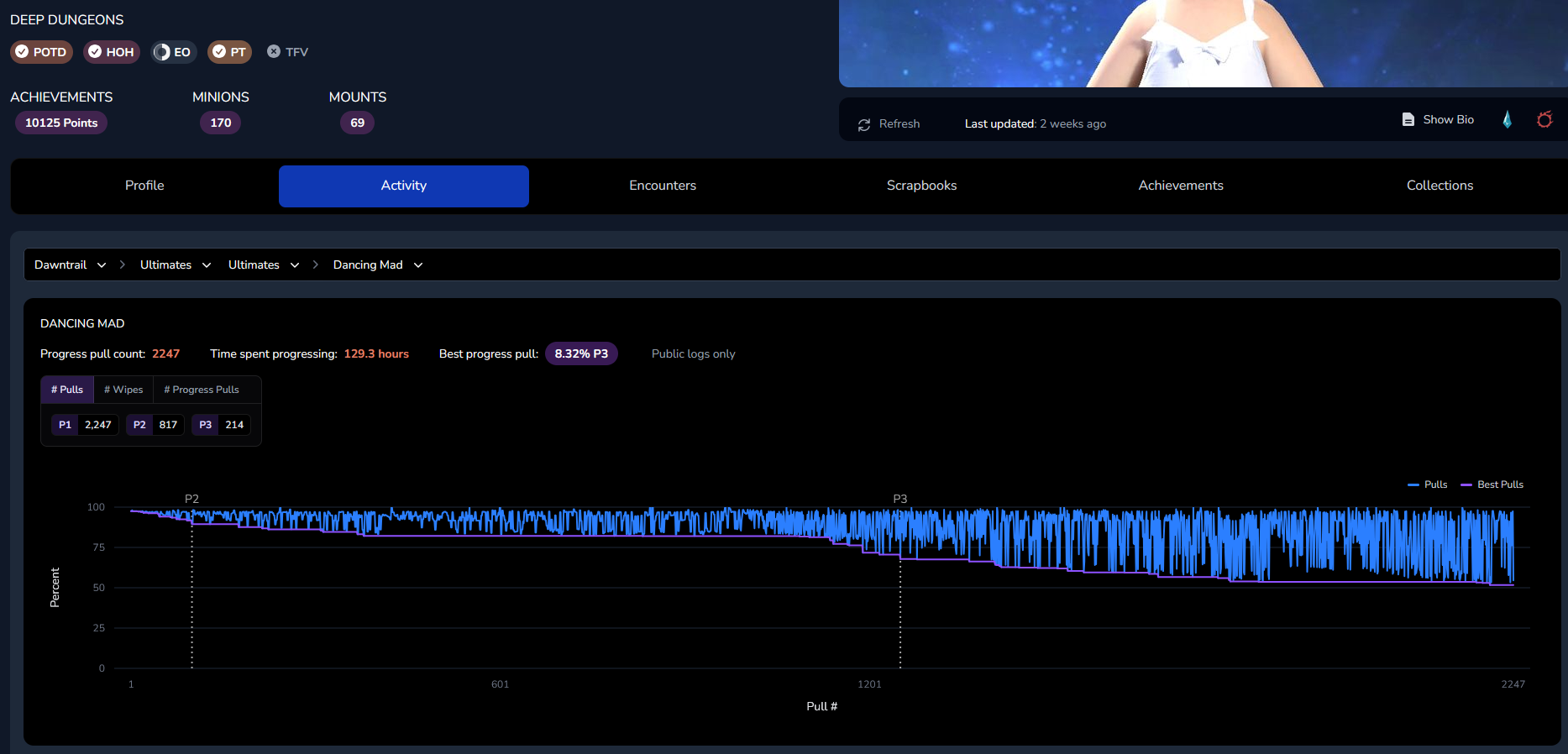Click the HOH checkmark icon
The image size is (1568, 754).
[95, 51]
